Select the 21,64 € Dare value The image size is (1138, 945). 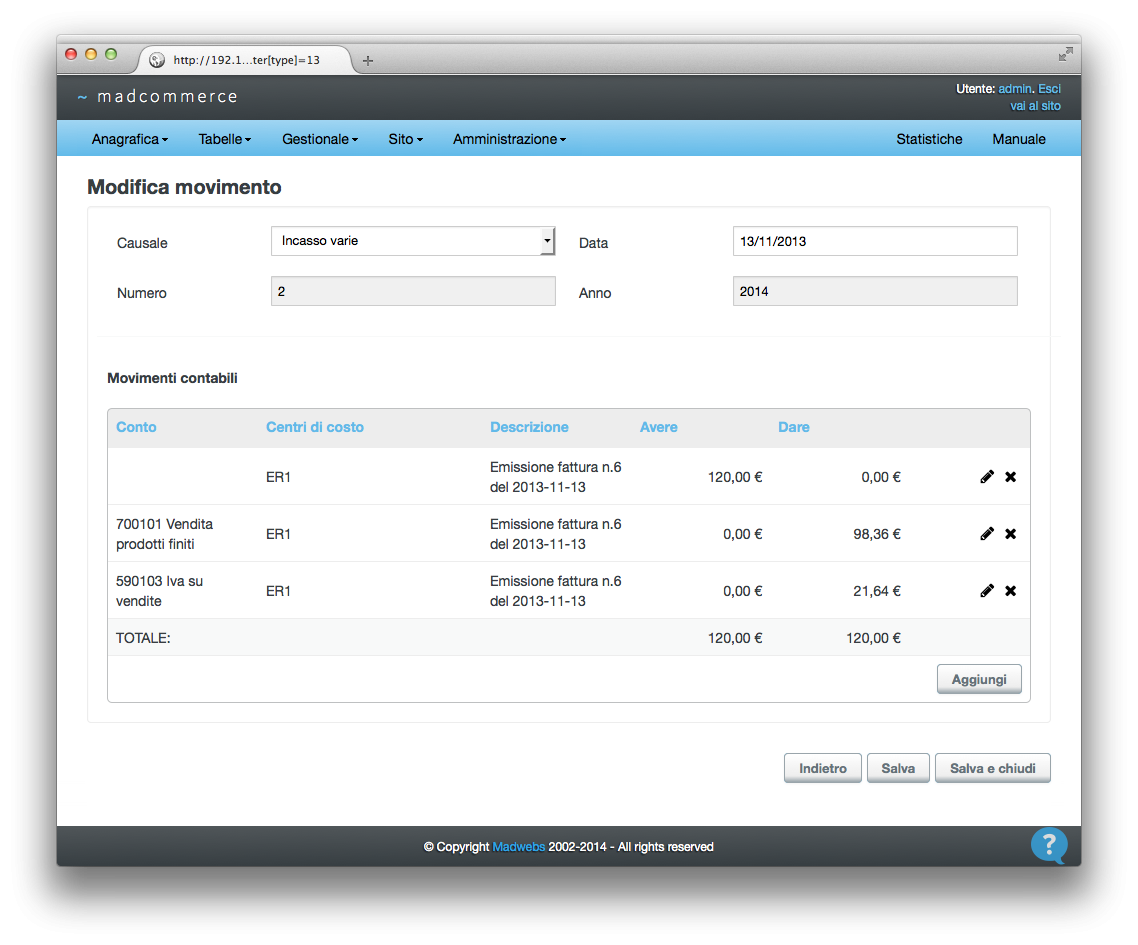coord(877,591)
